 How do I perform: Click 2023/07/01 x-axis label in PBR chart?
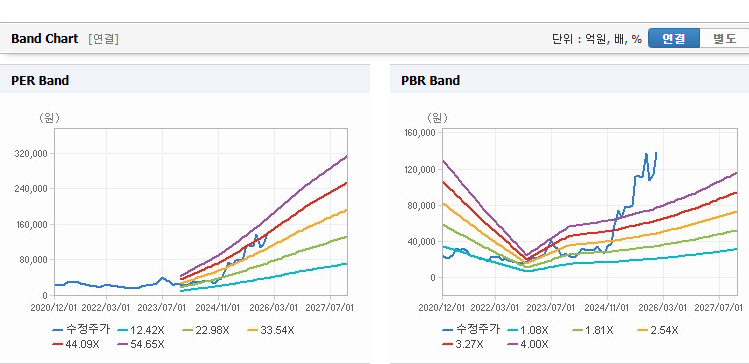(551, 307)
